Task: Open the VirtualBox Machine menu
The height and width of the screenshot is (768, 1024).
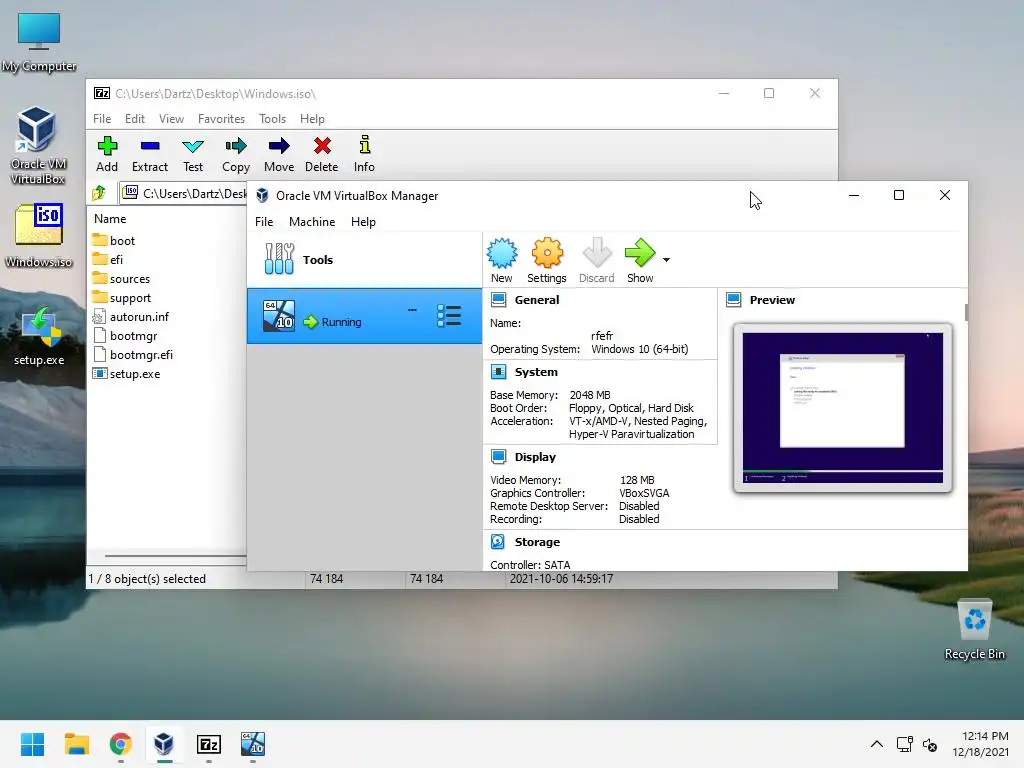Action: pos(312,222)
